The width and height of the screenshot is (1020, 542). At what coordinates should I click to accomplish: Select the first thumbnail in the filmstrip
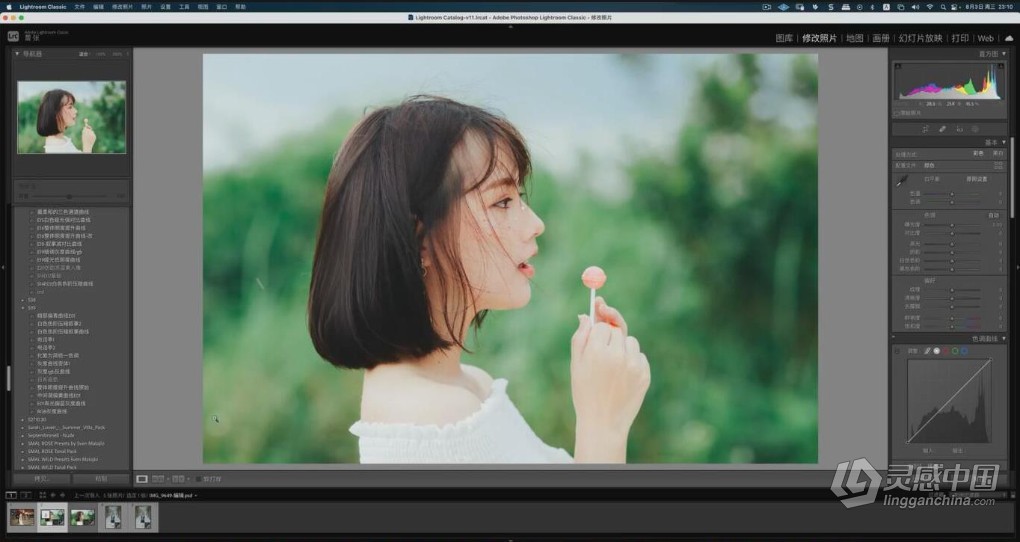pyautogui.click(x=22, y=517)
